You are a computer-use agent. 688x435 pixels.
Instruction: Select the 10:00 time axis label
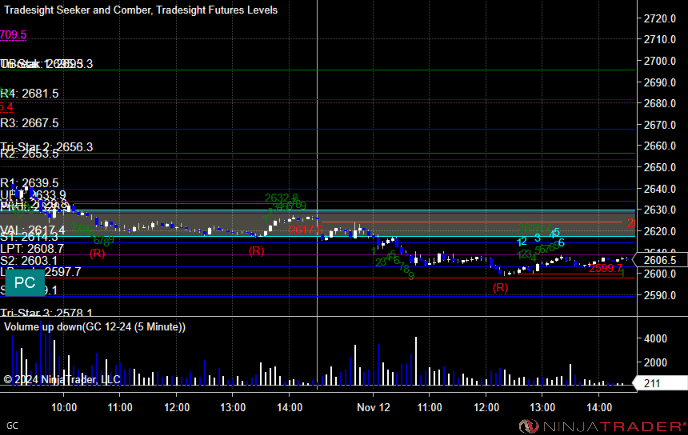click(x=64, y=407)
